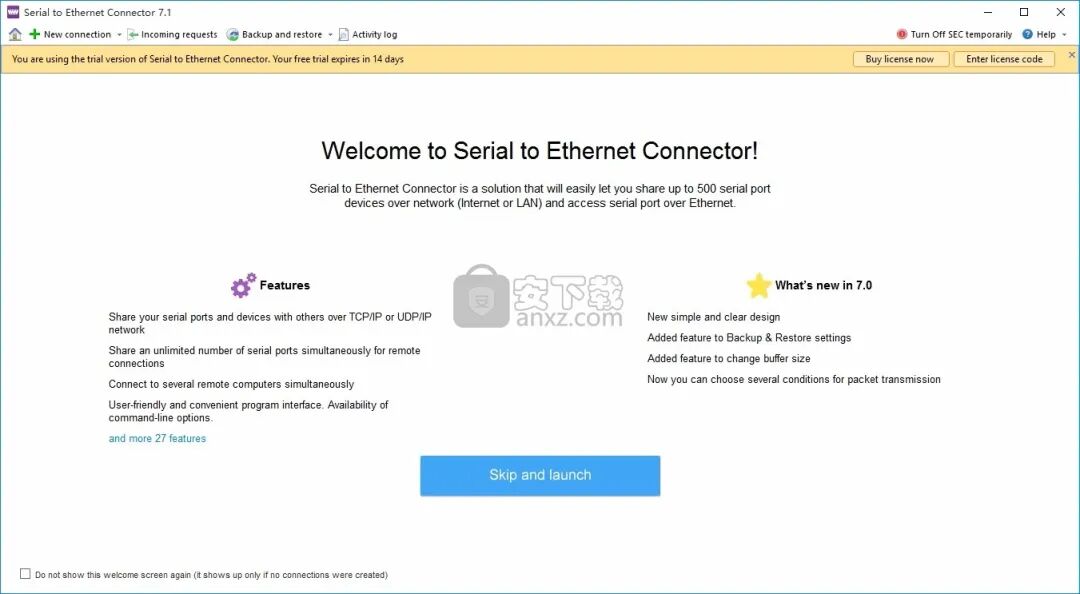Open the 'and more 27 features' link
Image resolution: width=1080 pixels, height=594 pixels.
[x=156, y=438]
